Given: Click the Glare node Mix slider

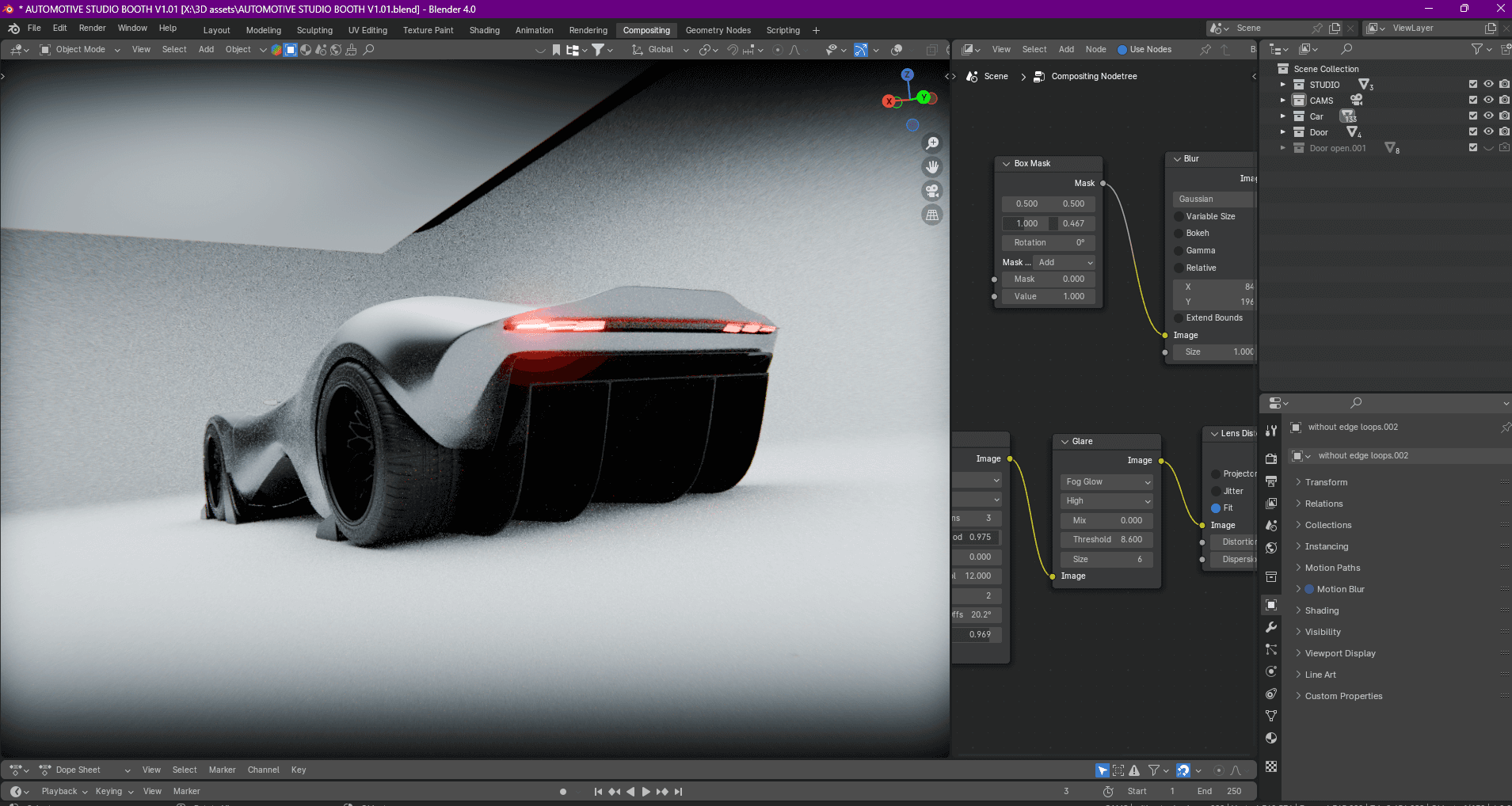Looking at the screenshot, I should pyautogui.click(x=1106, y=520).
